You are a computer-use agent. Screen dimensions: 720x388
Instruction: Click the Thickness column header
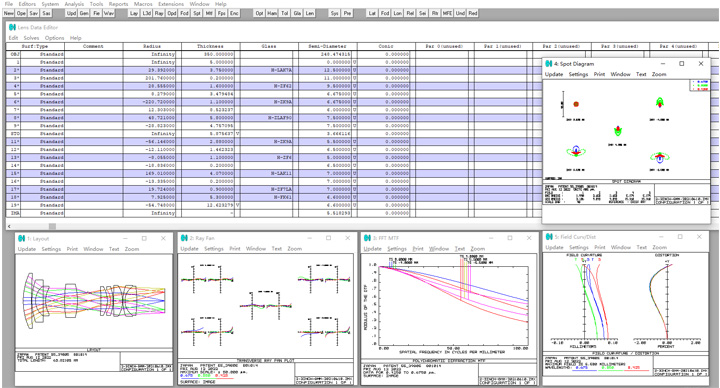tap(210, 46)
